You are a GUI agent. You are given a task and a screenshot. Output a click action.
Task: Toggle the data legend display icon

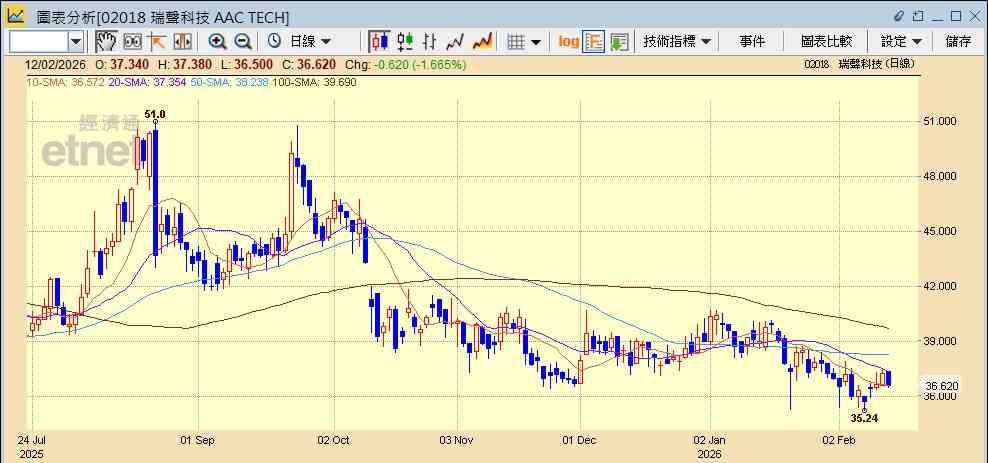(x=594, y=42)
